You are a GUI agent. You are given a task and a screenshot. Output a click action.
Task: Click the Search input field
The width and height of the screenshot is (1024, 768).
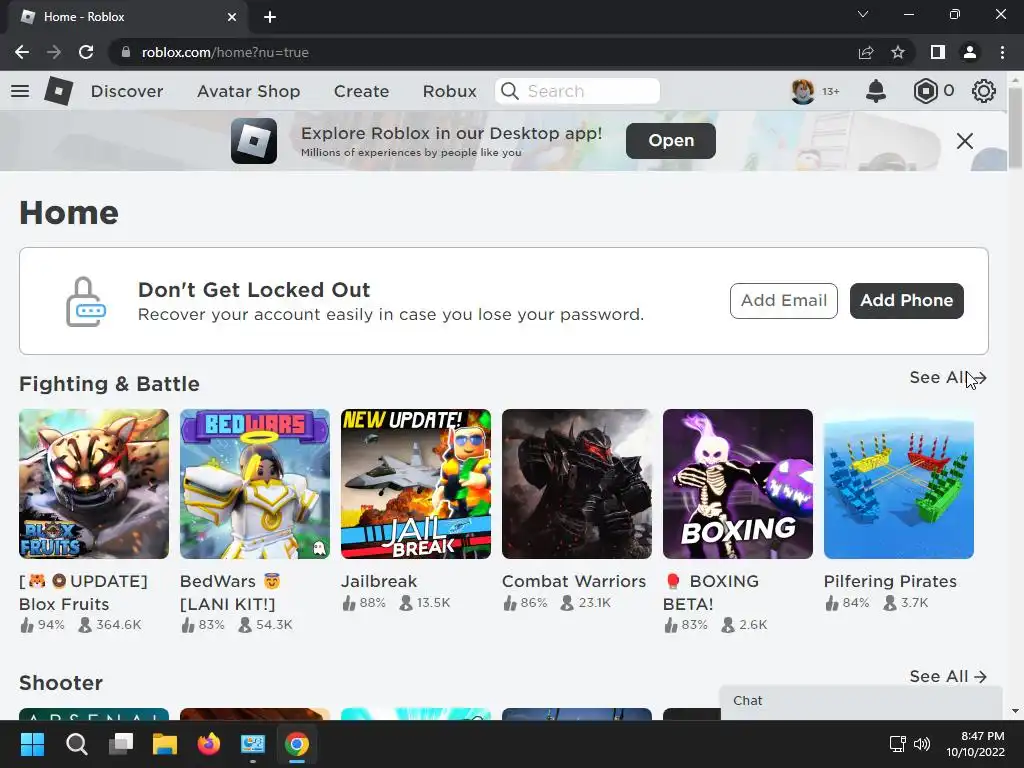577,91
